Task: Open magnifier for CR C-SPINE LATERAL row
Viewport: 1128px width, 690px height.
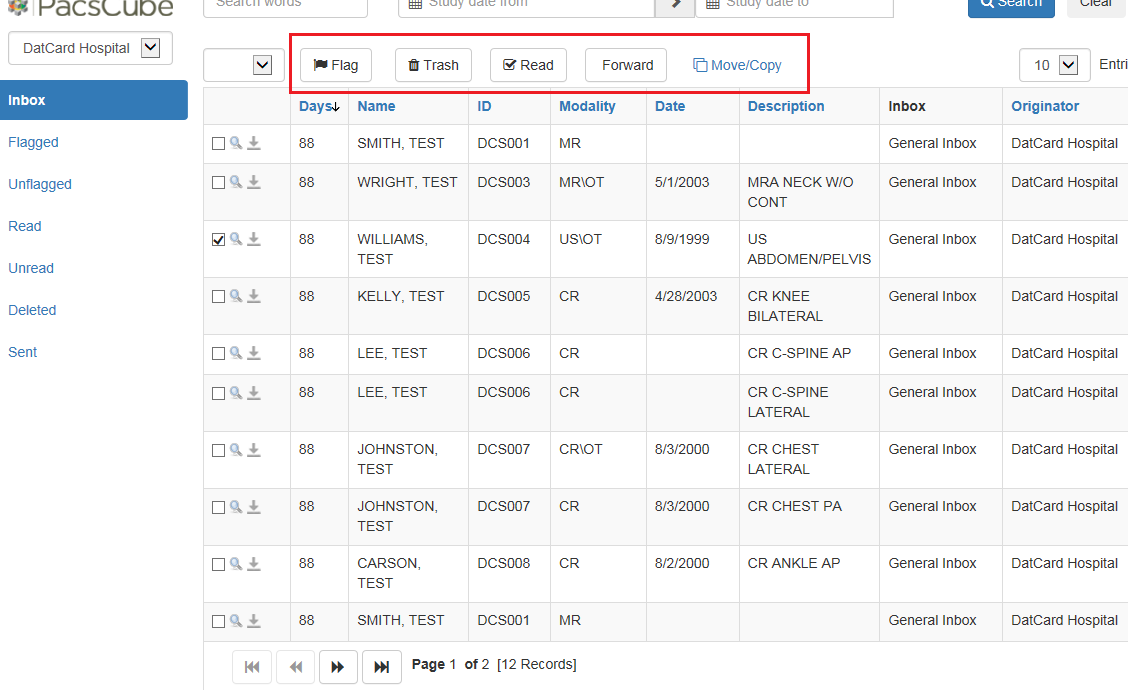Action: (236, 392)
